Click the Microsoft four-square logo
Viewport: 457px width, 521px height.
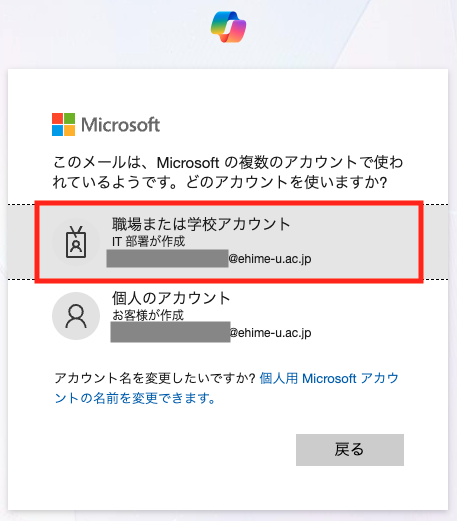[x=63, y=124]
